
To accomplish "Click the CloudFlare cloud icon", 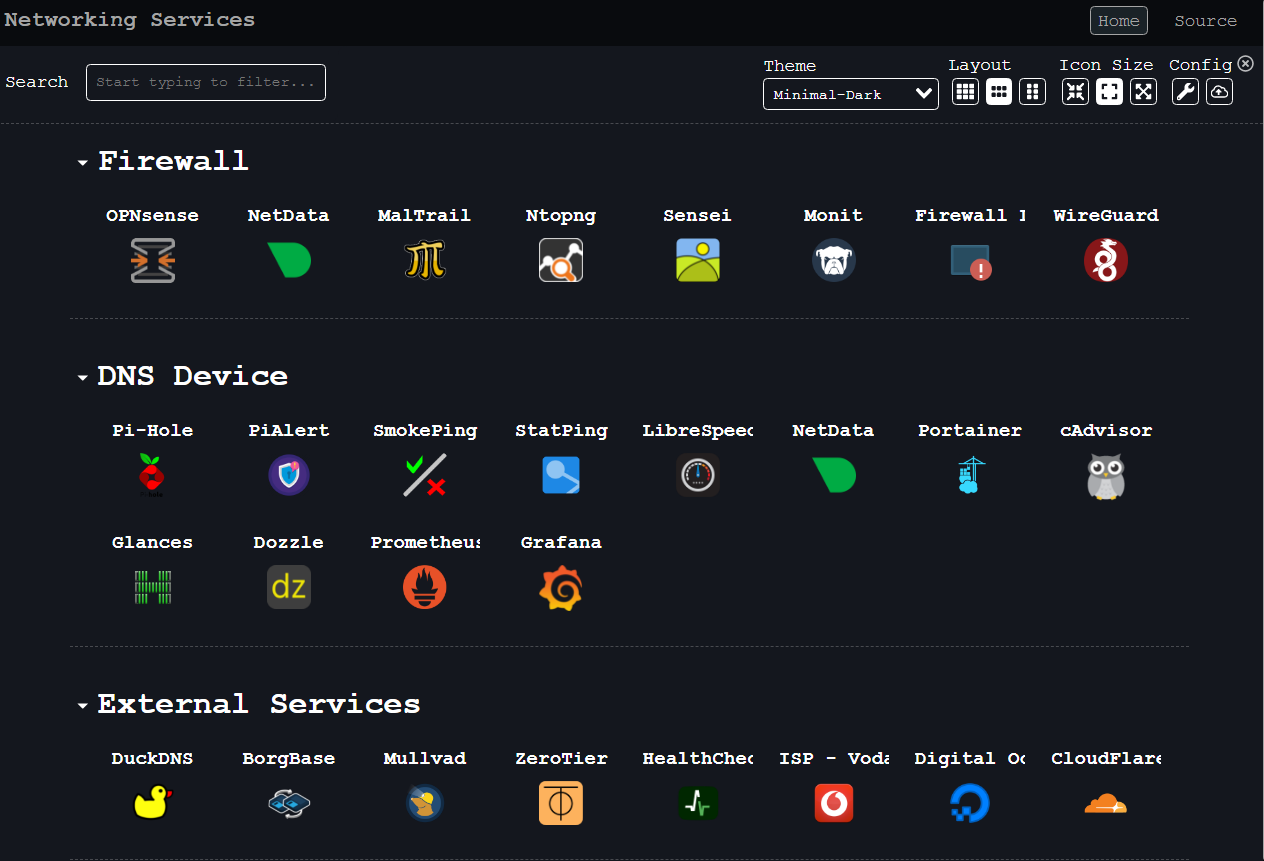I will coord(1105,803).
